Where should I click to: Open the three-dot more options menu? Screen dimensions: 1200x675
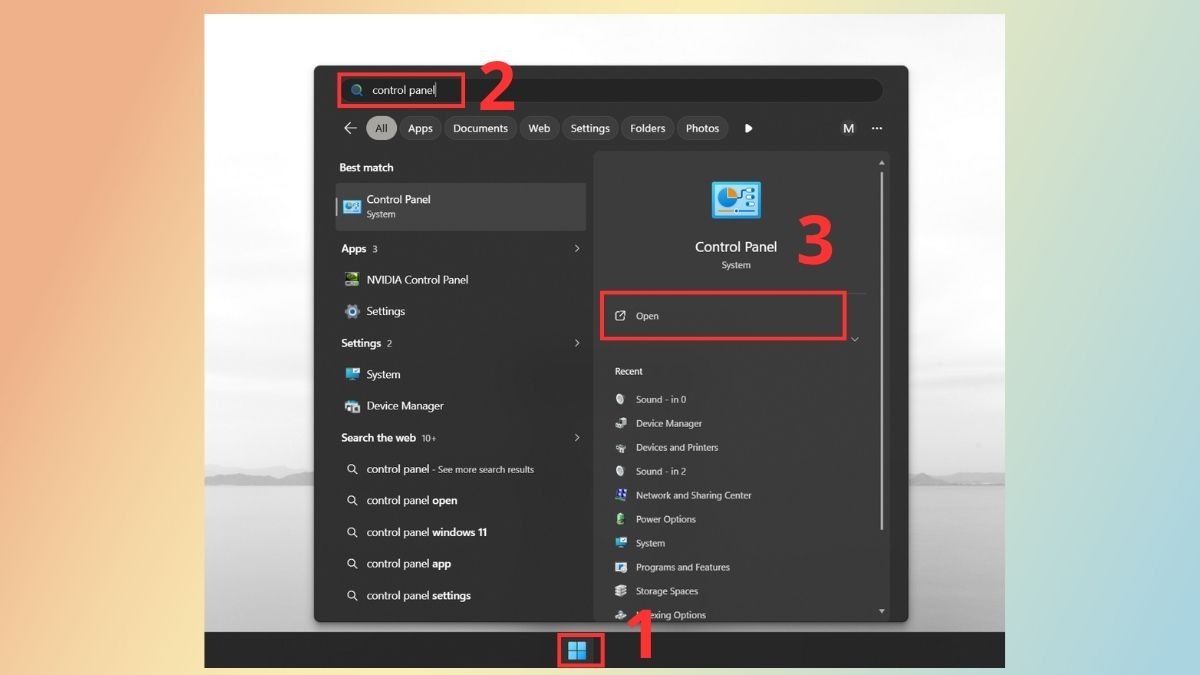point(877,128)
